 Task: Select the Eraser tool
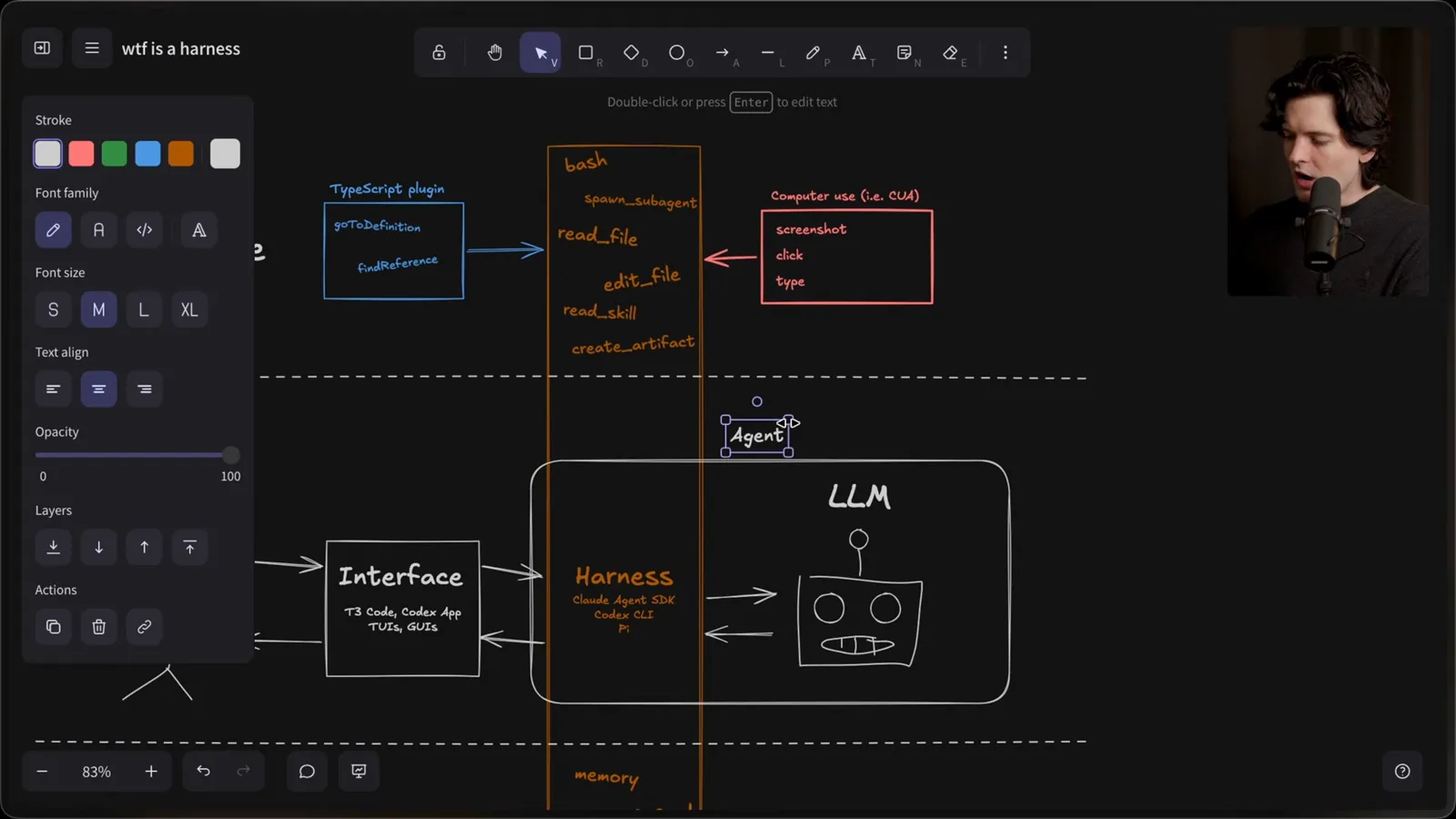tap(950, 53)
